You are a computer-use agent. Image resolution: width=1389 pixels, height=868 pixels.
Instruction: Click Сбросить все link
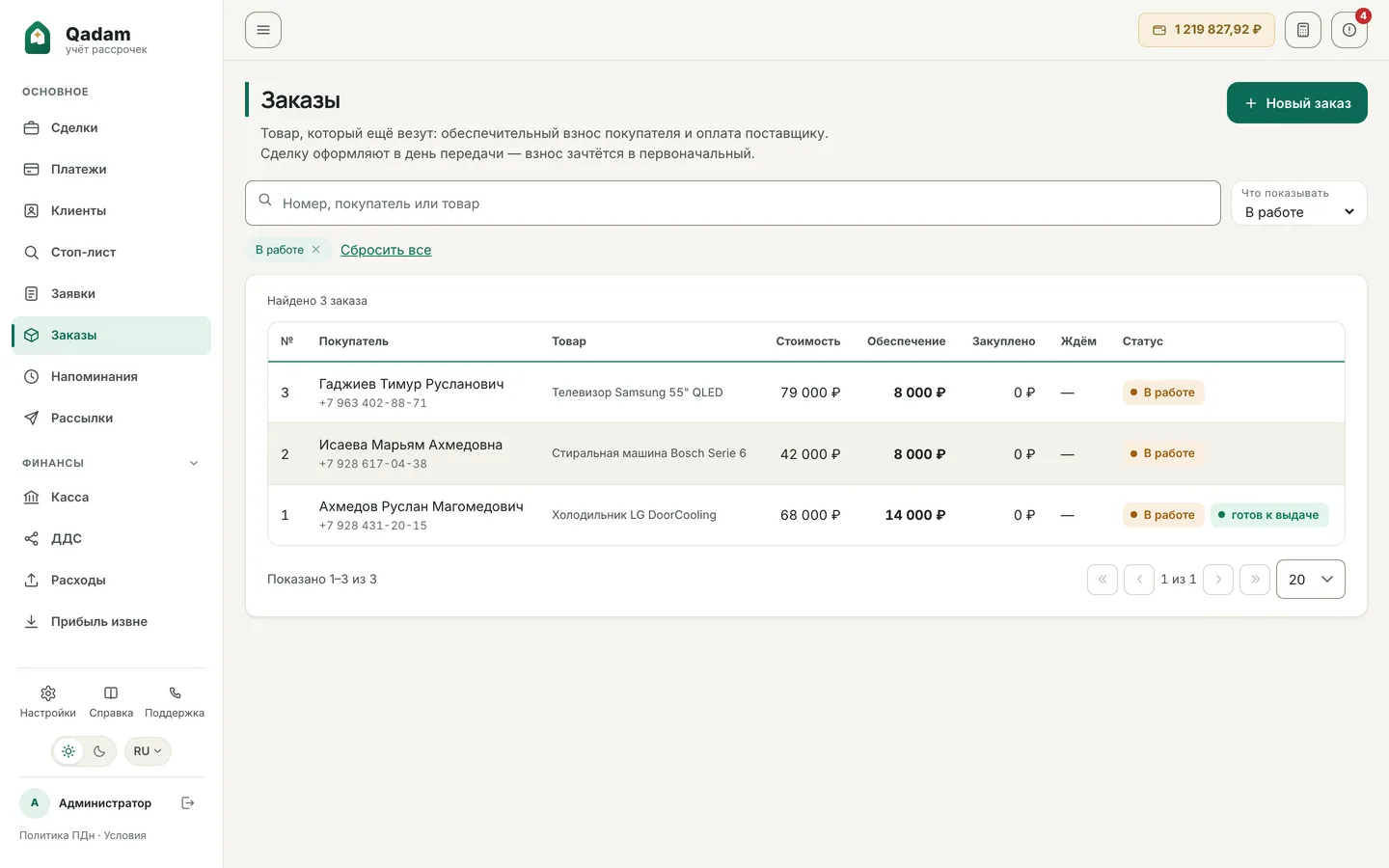coord(386,250)
